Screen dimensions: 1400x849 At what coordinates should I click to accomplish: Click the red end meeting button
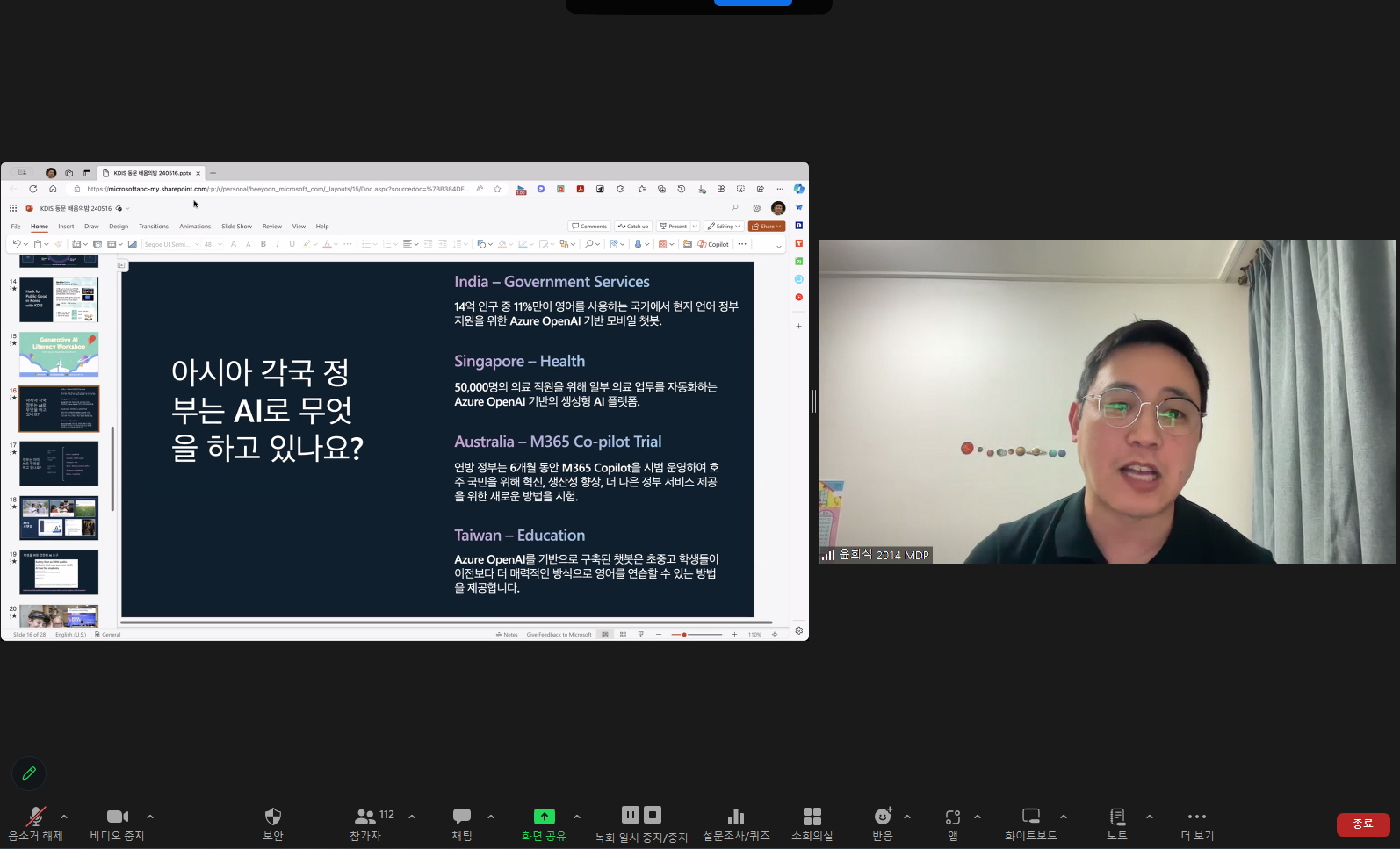click(x=1363, y=824)
